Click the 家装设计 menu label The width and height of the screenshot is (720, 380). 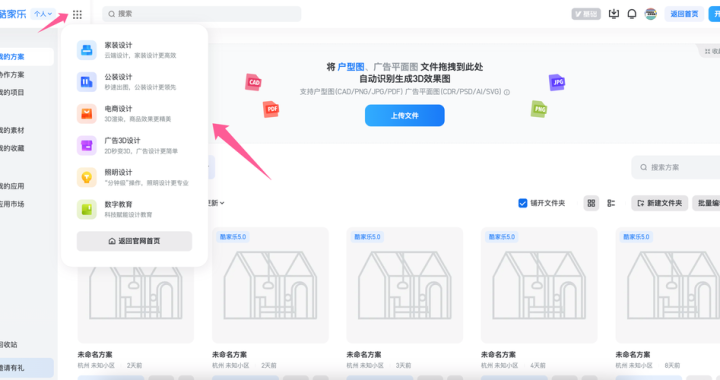[x=118, y=45]
